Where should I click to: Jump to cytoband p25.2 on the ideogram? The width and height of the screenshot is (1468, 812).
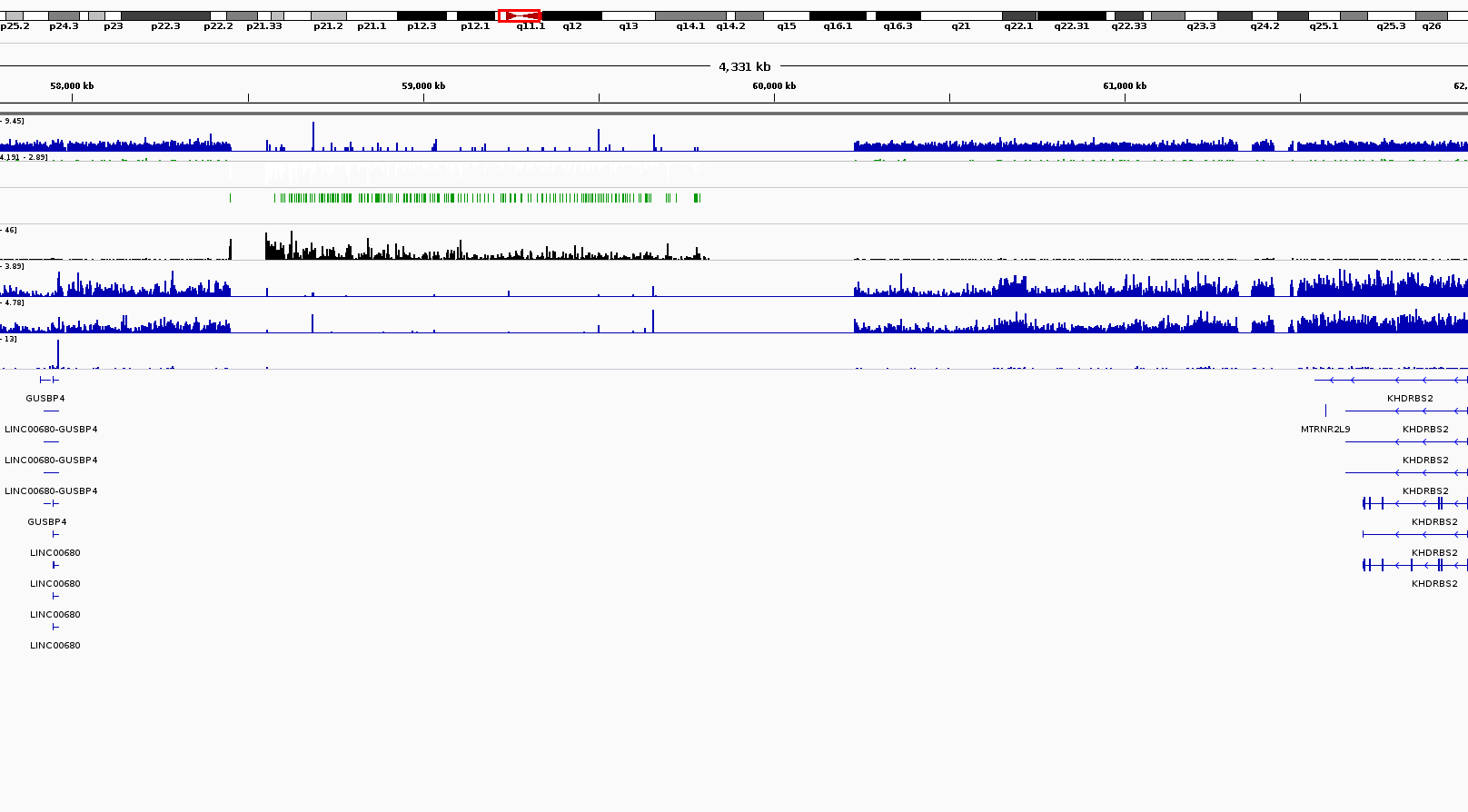15,26
